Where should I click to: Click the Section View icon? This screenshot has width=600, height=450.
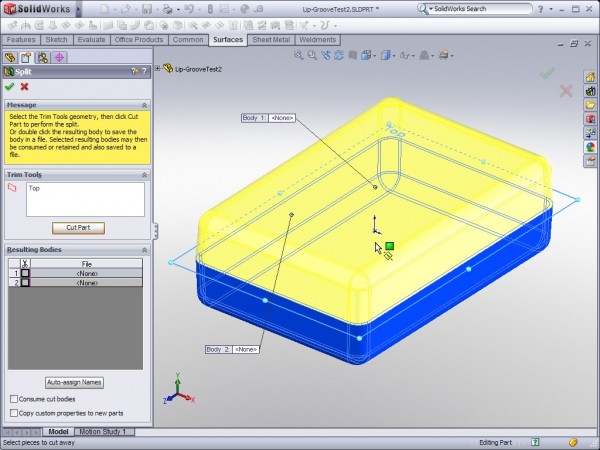(352, 55)
